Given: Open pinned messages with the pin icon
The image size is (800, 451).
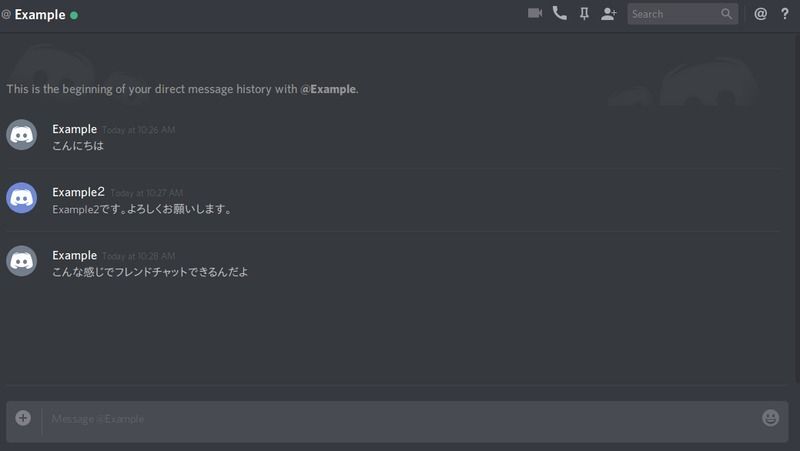Looking at the screenshot, I should 584,14.
